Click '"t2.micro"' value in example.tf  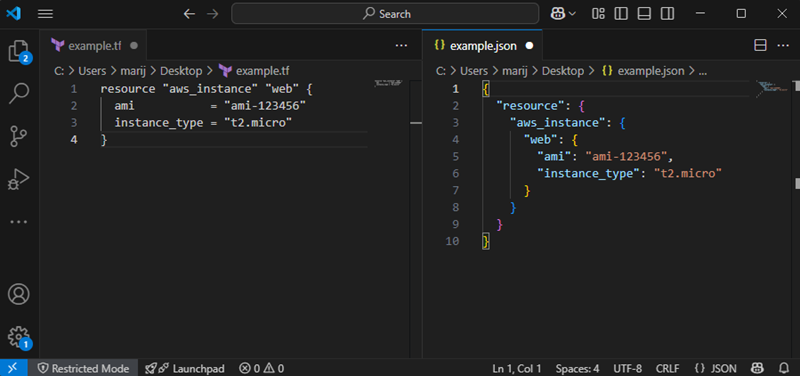(x=258, y=122)
